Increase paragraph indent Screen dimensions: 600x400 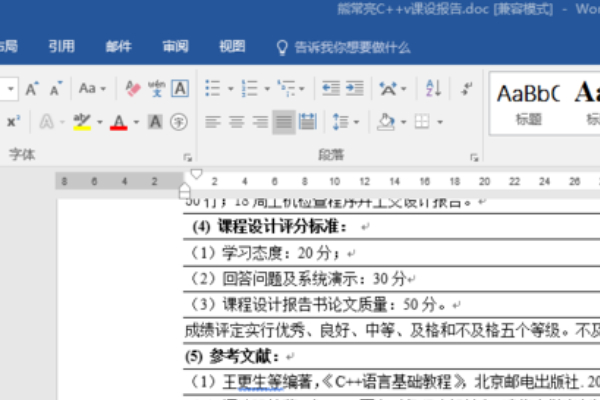[x=354, y=89]
